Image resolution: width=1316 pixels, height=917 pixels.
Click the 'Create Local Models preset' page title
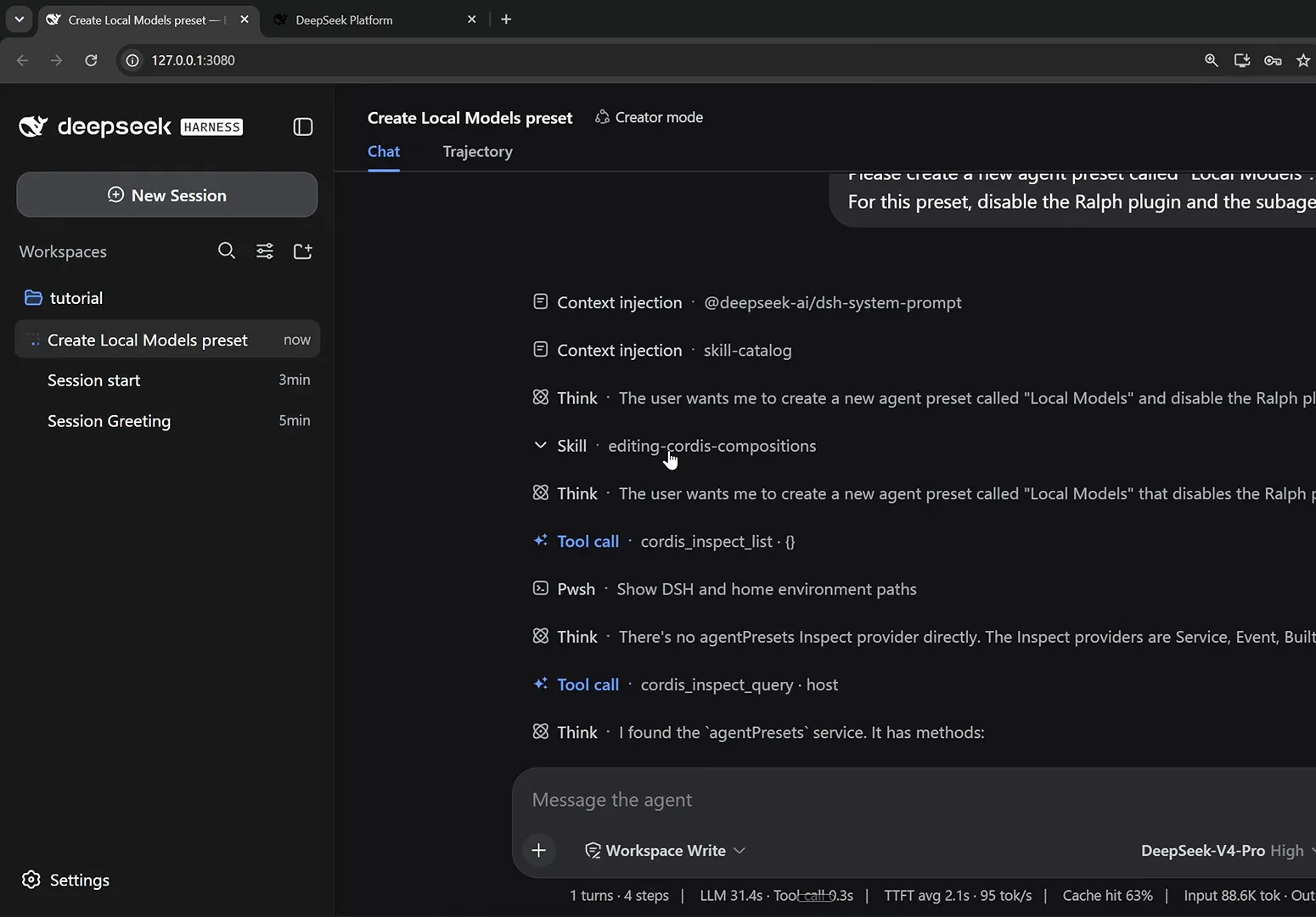coord(470,118)
